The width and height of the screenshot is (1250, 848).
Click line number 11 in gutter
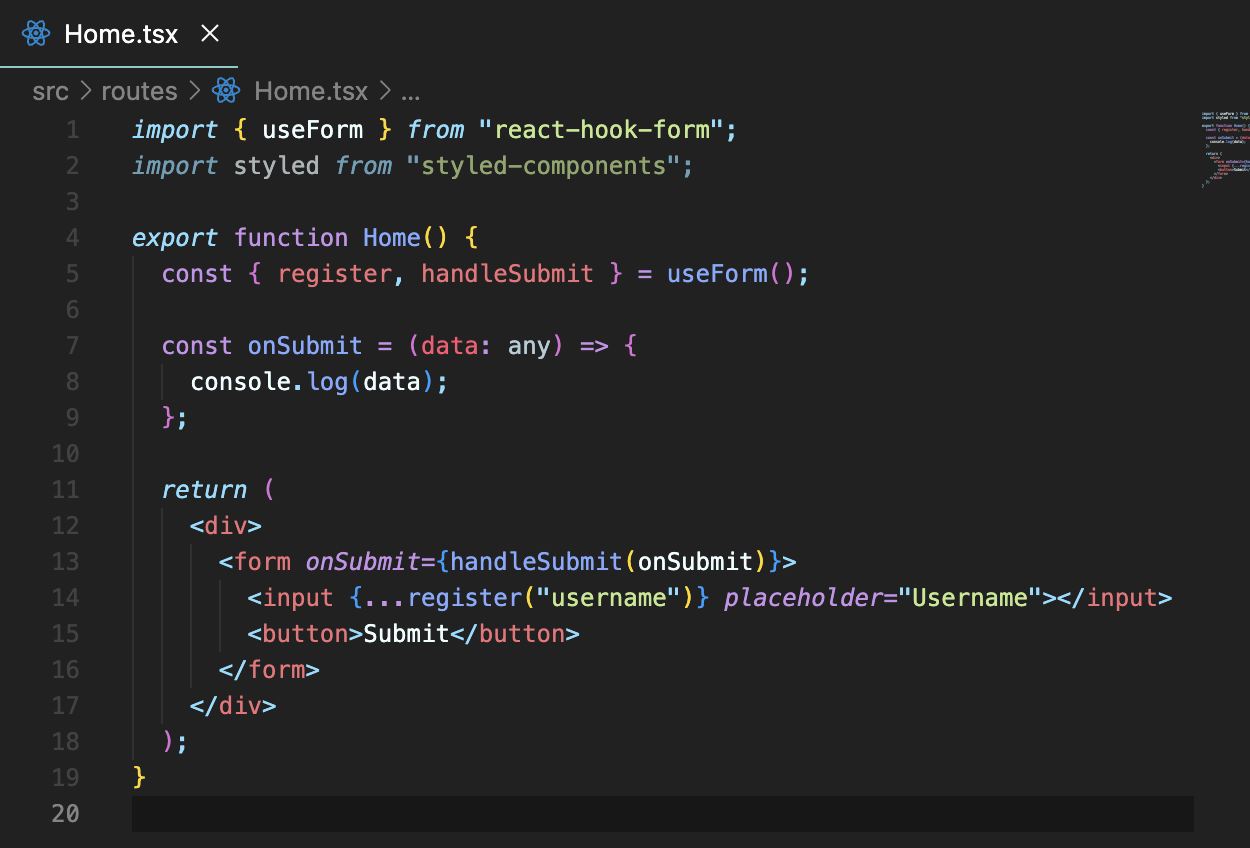click(x=66, y=490)
